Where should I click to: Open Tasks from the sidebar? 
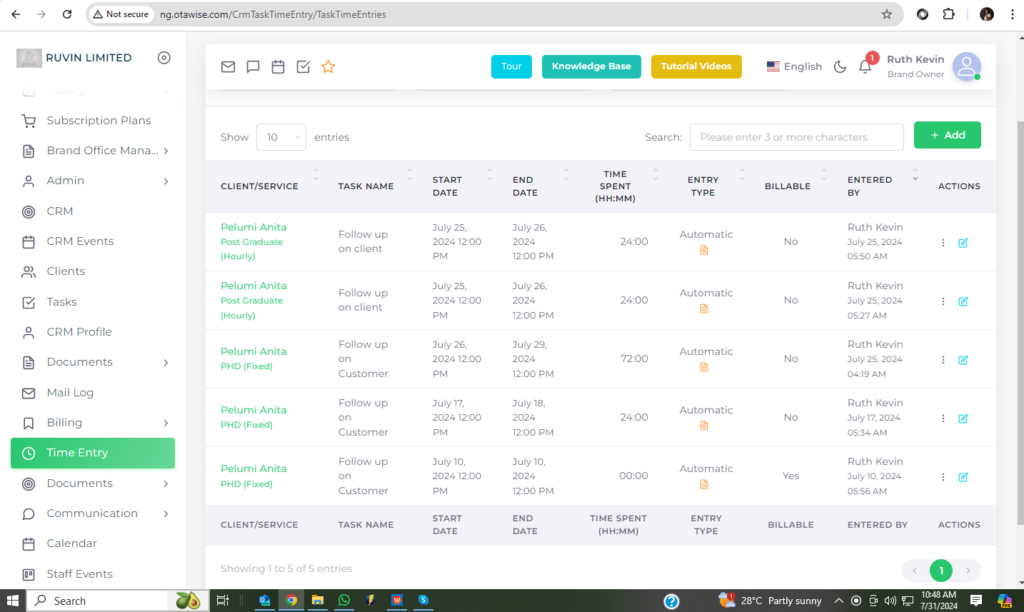pyautogui.click(x=61, y=302)
